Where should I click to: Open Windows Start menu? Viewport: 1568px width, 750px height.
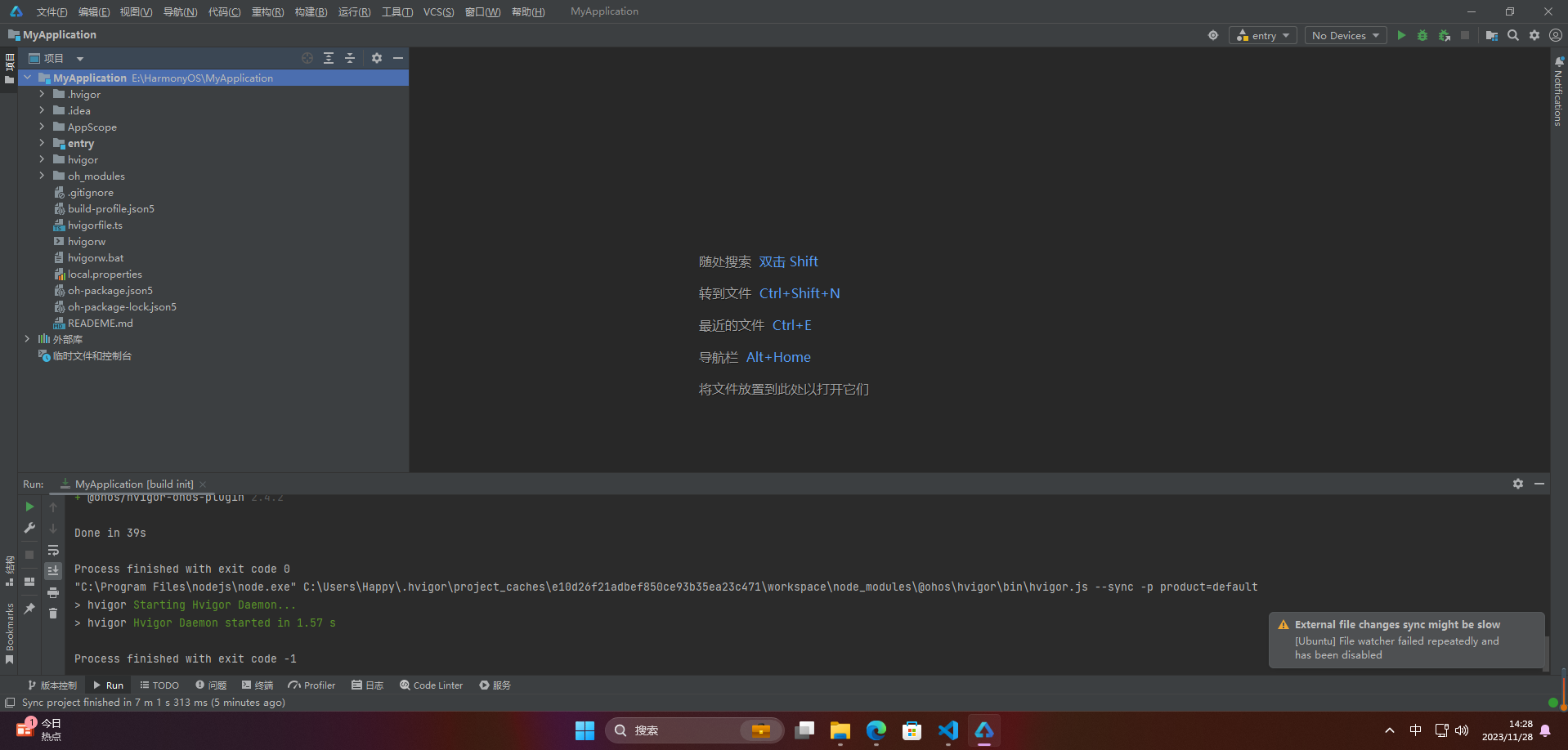585,730
